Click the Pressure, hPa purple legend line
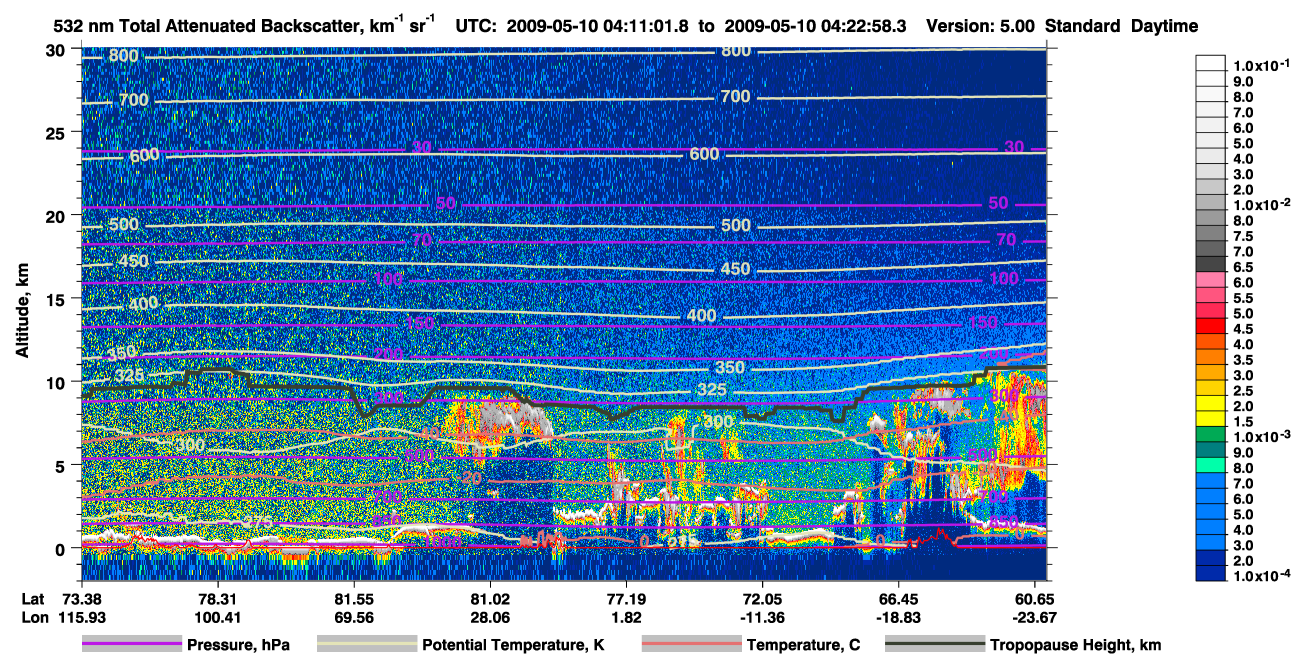The height and width of the screenshot is (667, 1300). [x=132, y=645]
